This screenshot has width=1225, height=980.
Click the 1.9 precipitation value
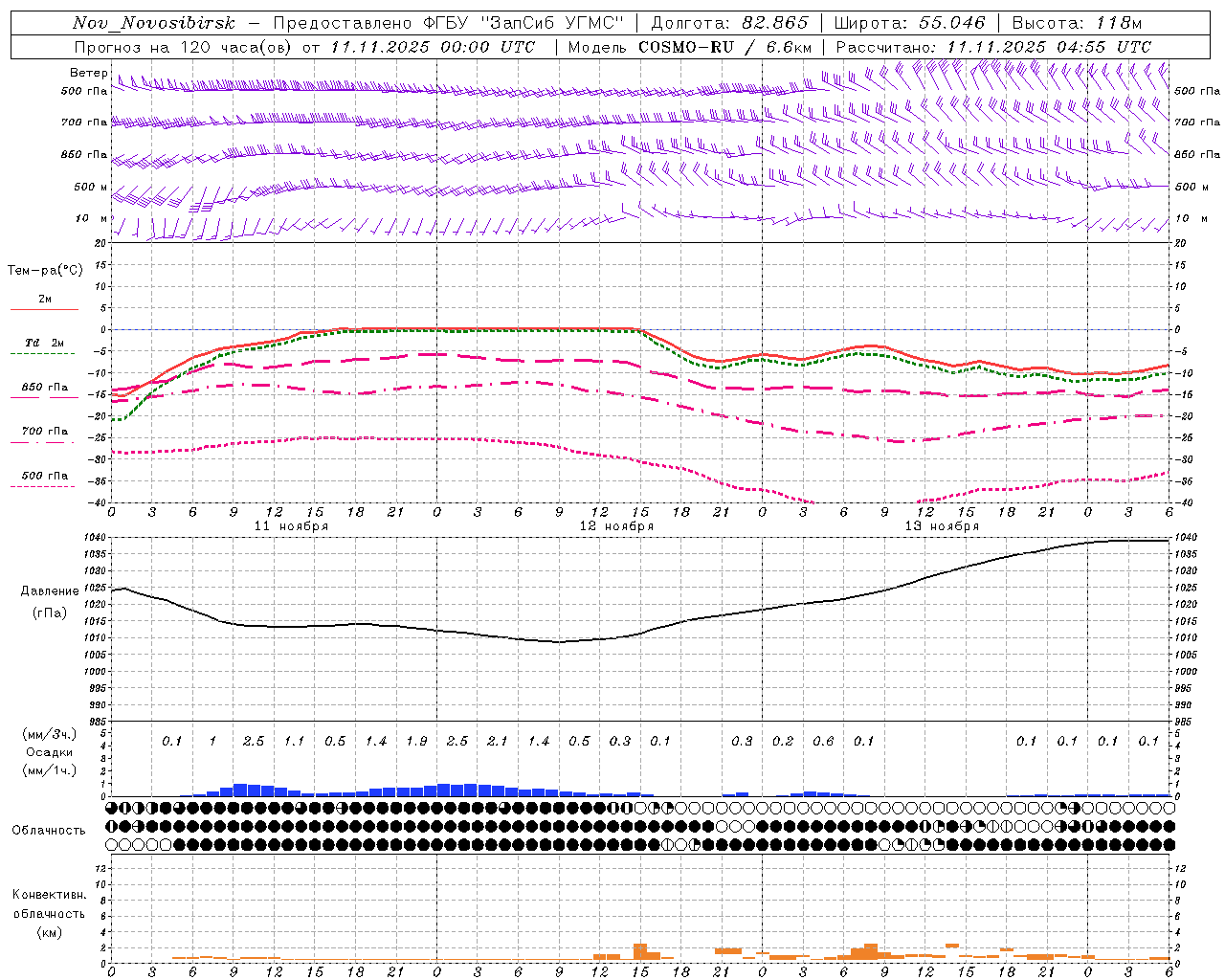416,742
